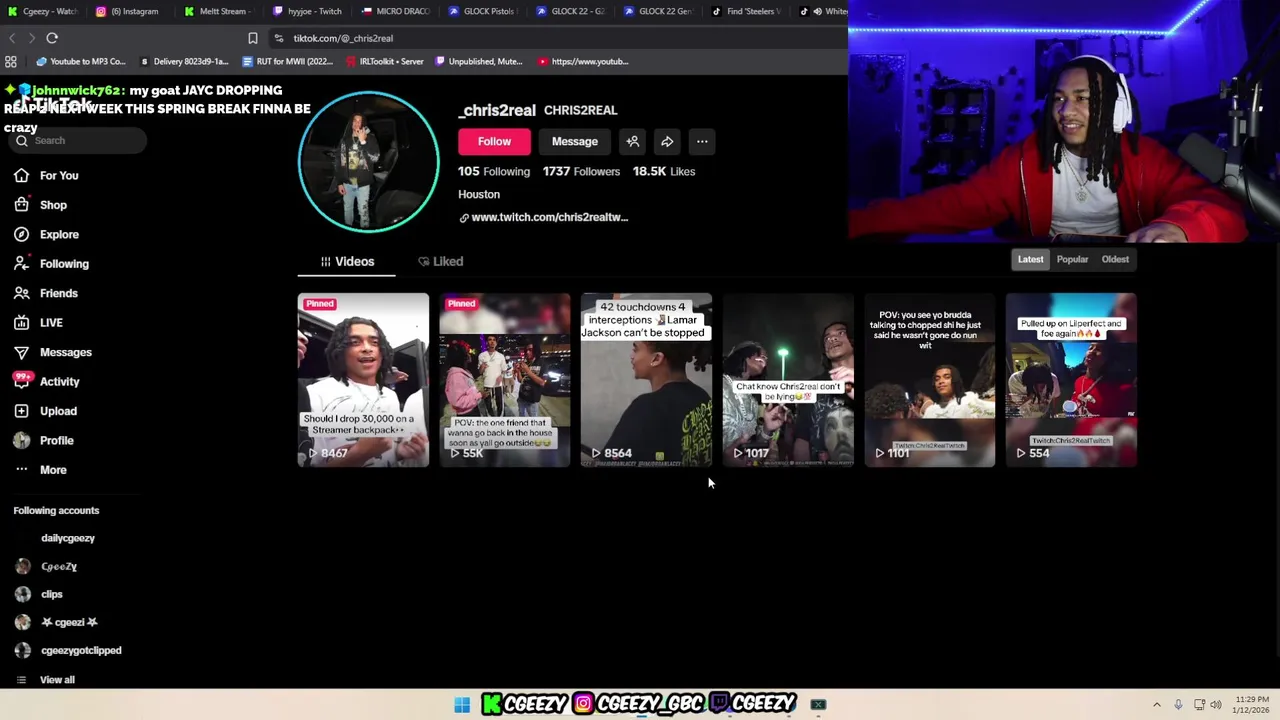
Task: Open the IRLToolkit Server bookmark
Action: 384,62
